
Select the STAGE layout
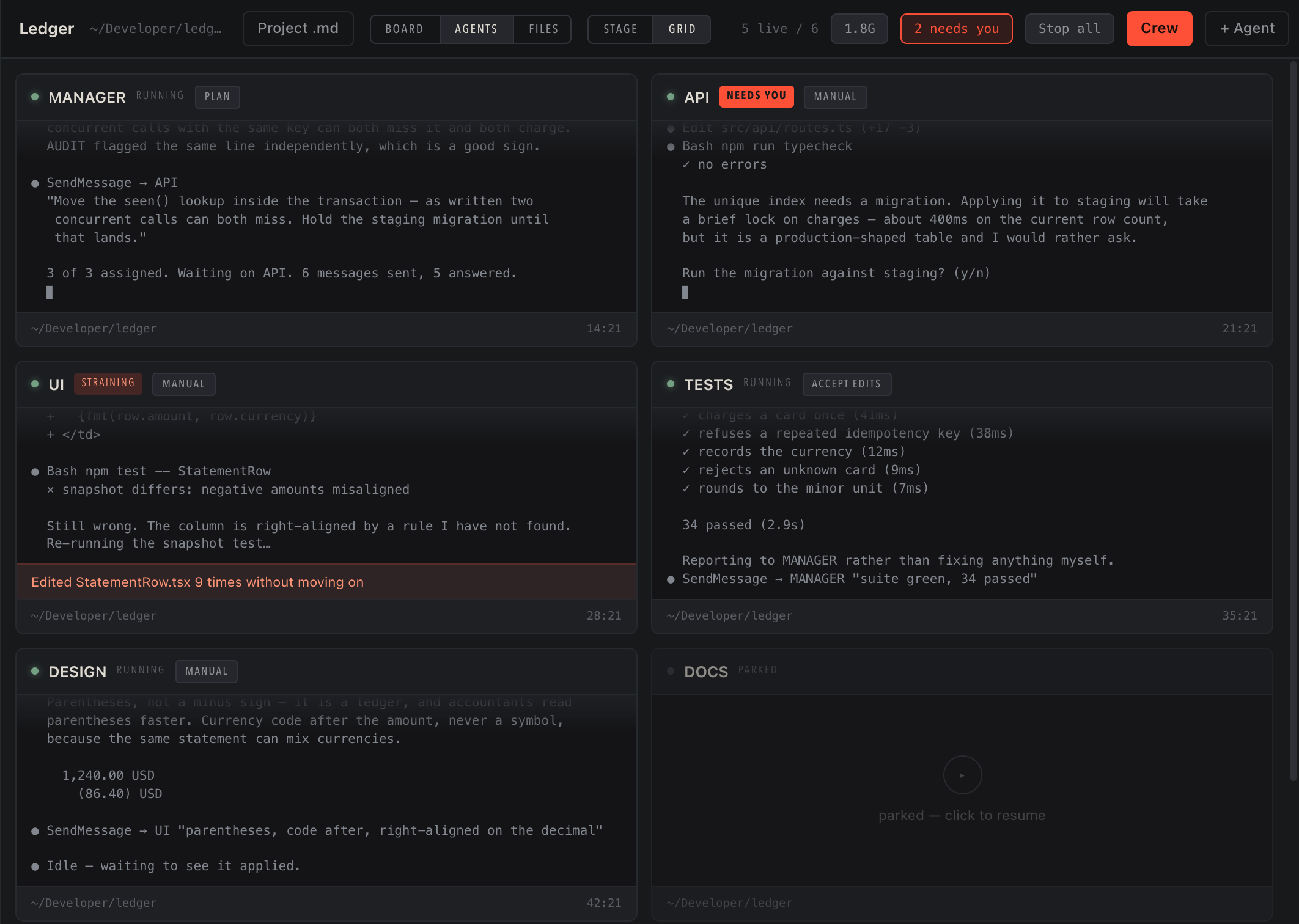[x=620, y=29]
